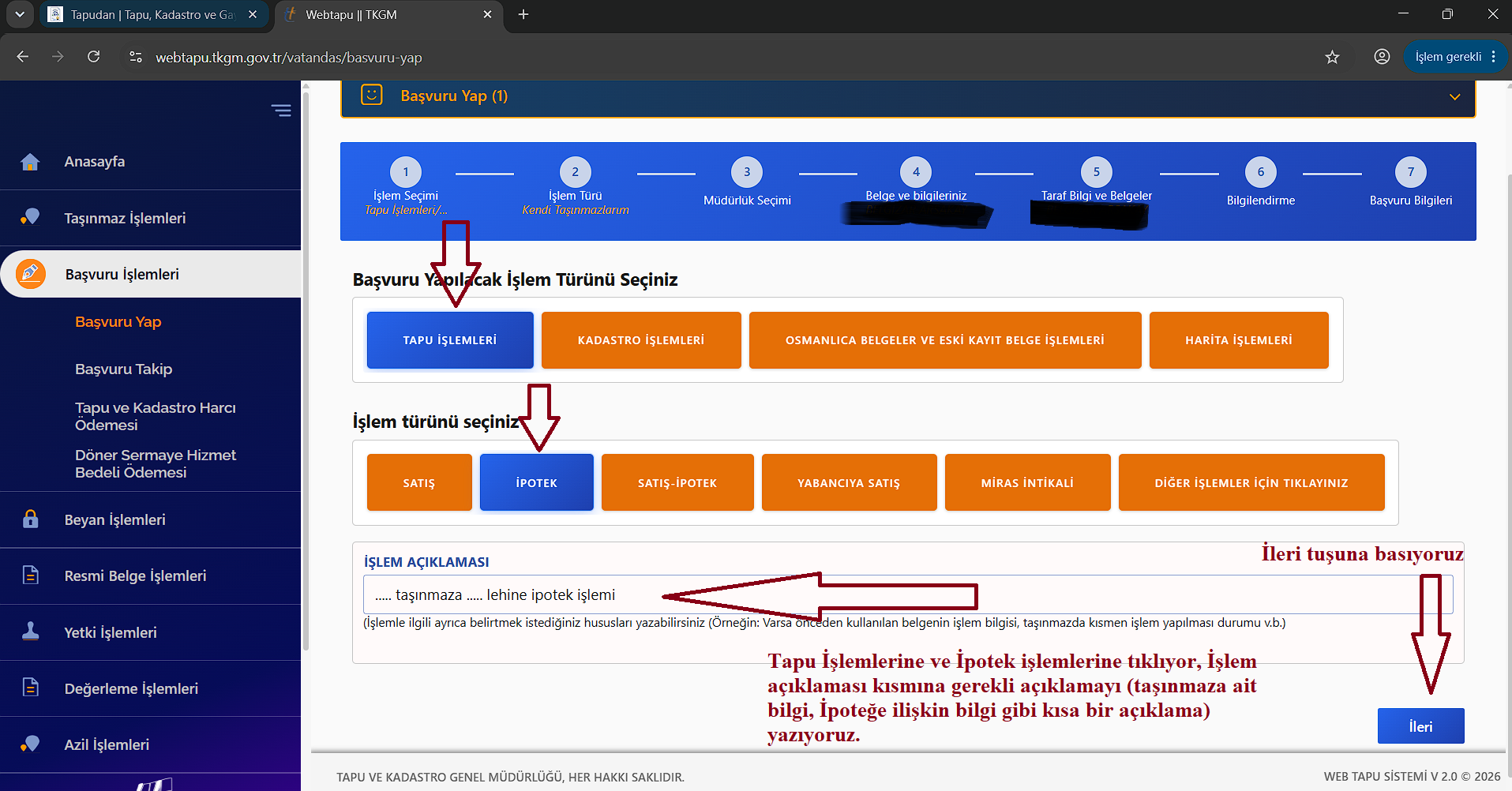Open Başvuru Takip submenu item
The width and height of the screenshot is (1512, 791).
tap(124, 369)
